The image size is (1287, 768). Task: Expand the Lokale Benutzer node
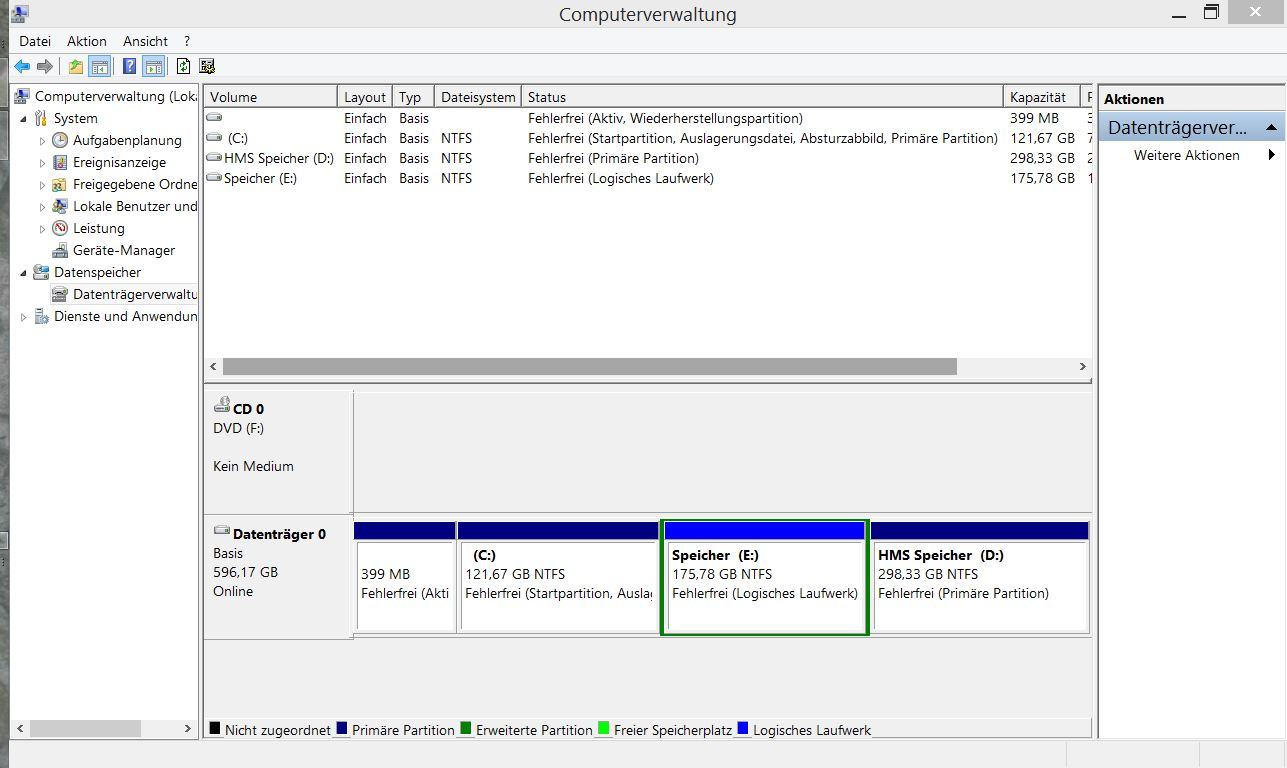coord(43,207)
